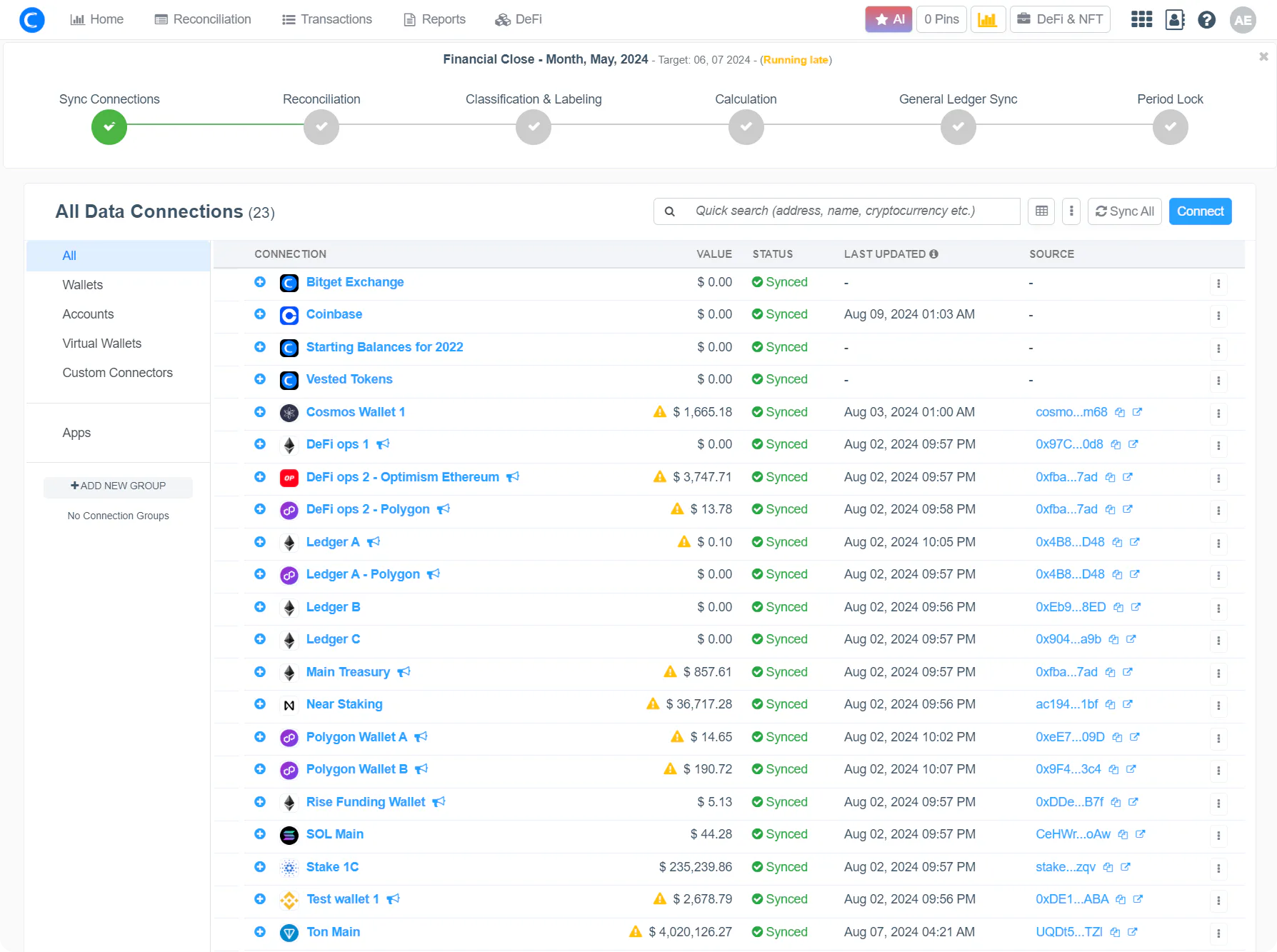Click the search magnifier icon
Viewport: 1277px width, 952px height.
tap(670, 211)
